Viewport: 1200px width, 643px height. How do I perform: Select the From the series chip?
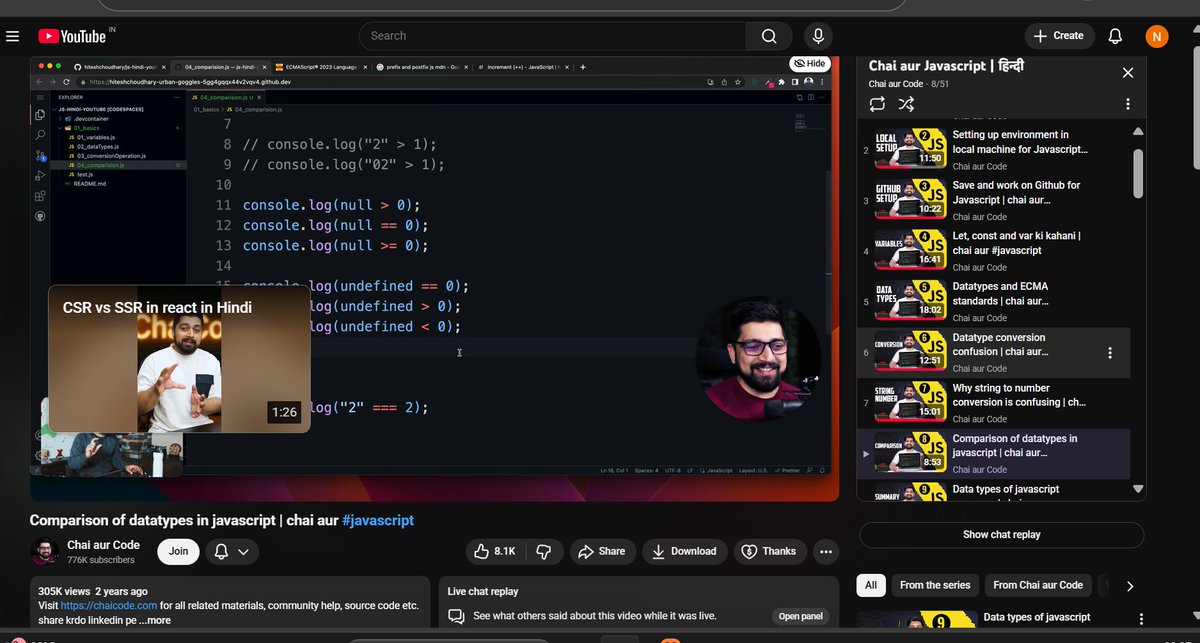pos(935,585)
